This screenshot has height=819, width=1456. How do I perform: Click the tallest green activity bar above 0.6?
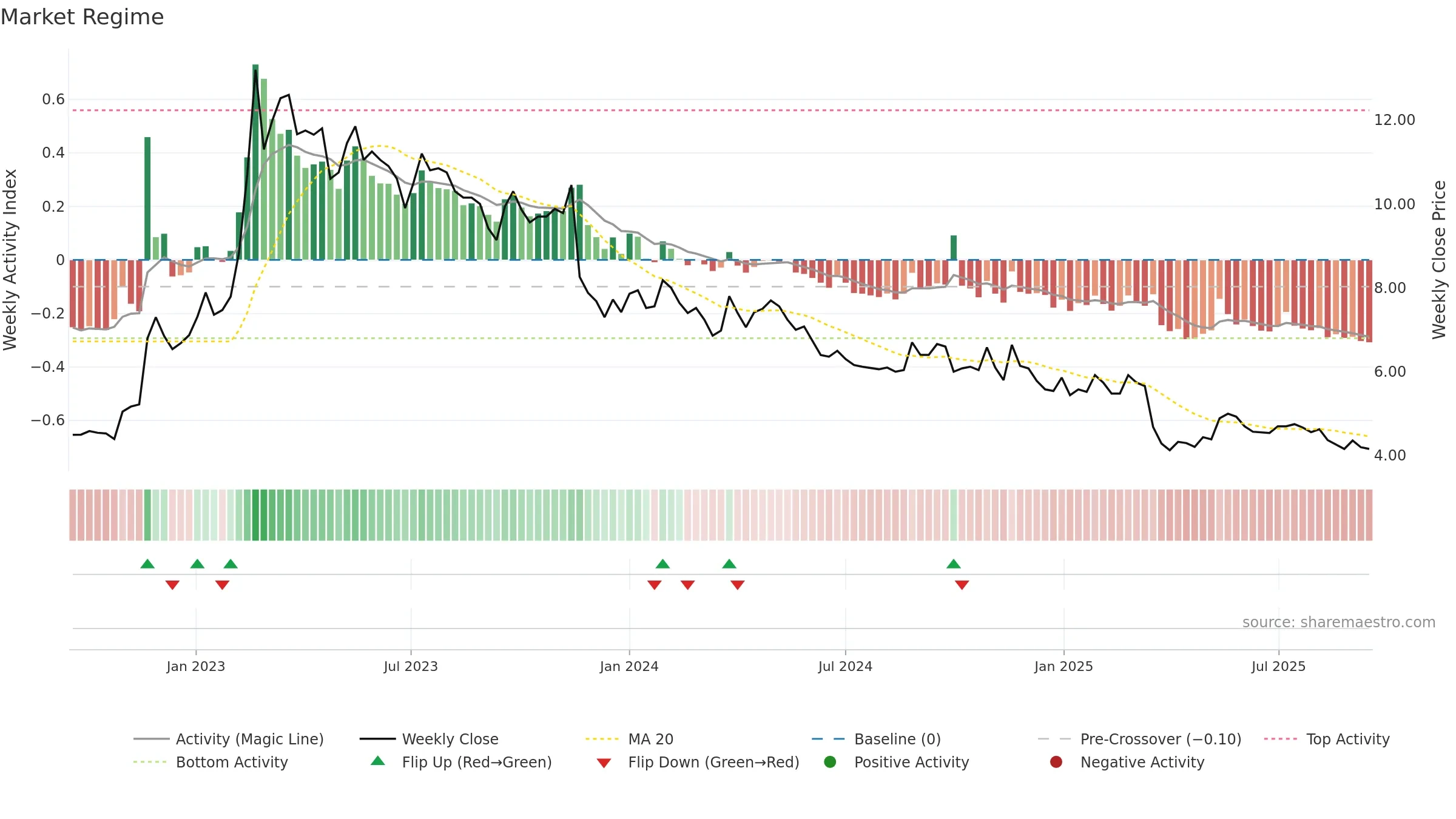click(x=255, y=162)
